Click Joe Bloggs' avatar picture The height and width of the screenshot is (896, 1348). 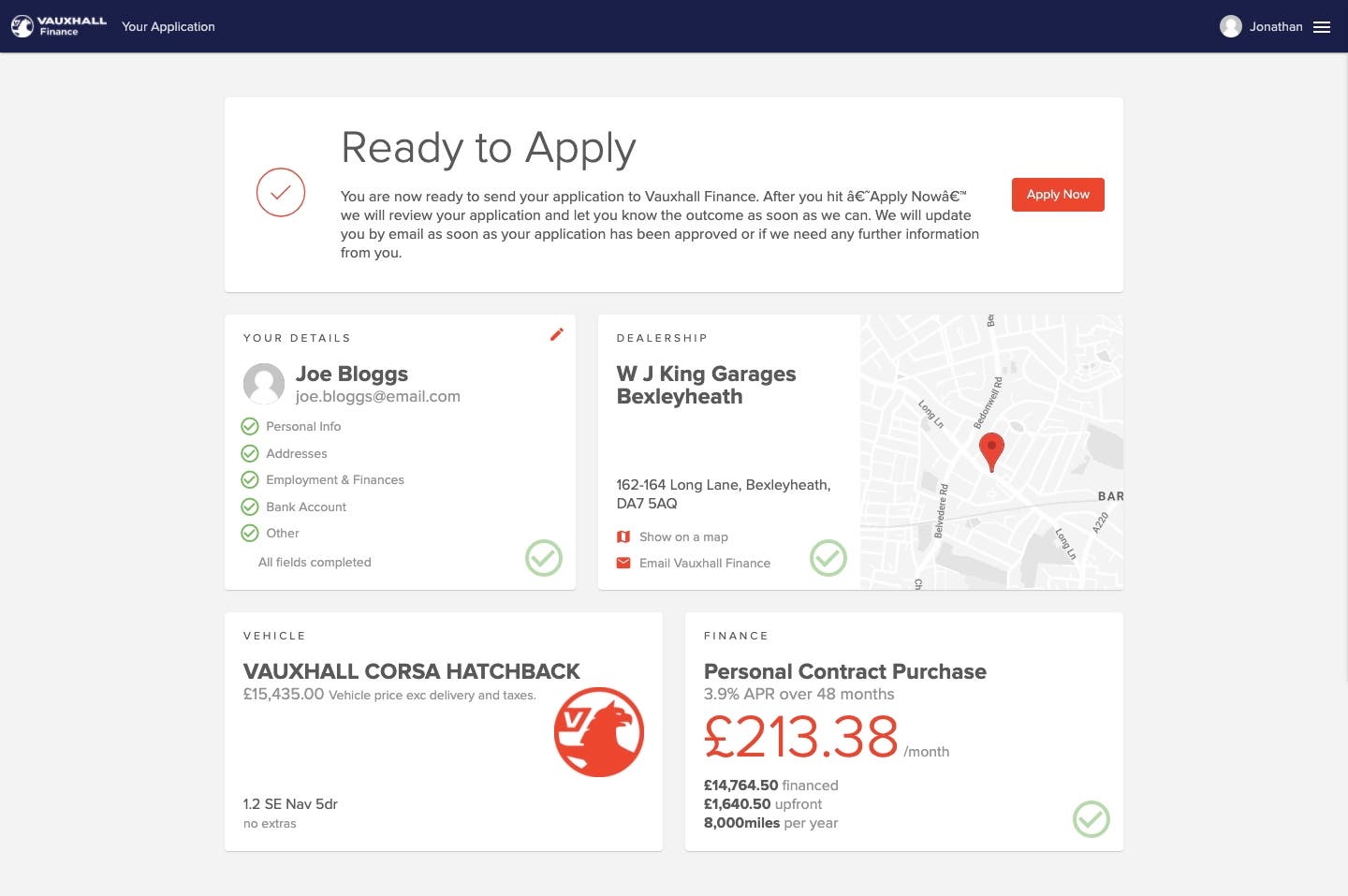click(x=264, y=384)
